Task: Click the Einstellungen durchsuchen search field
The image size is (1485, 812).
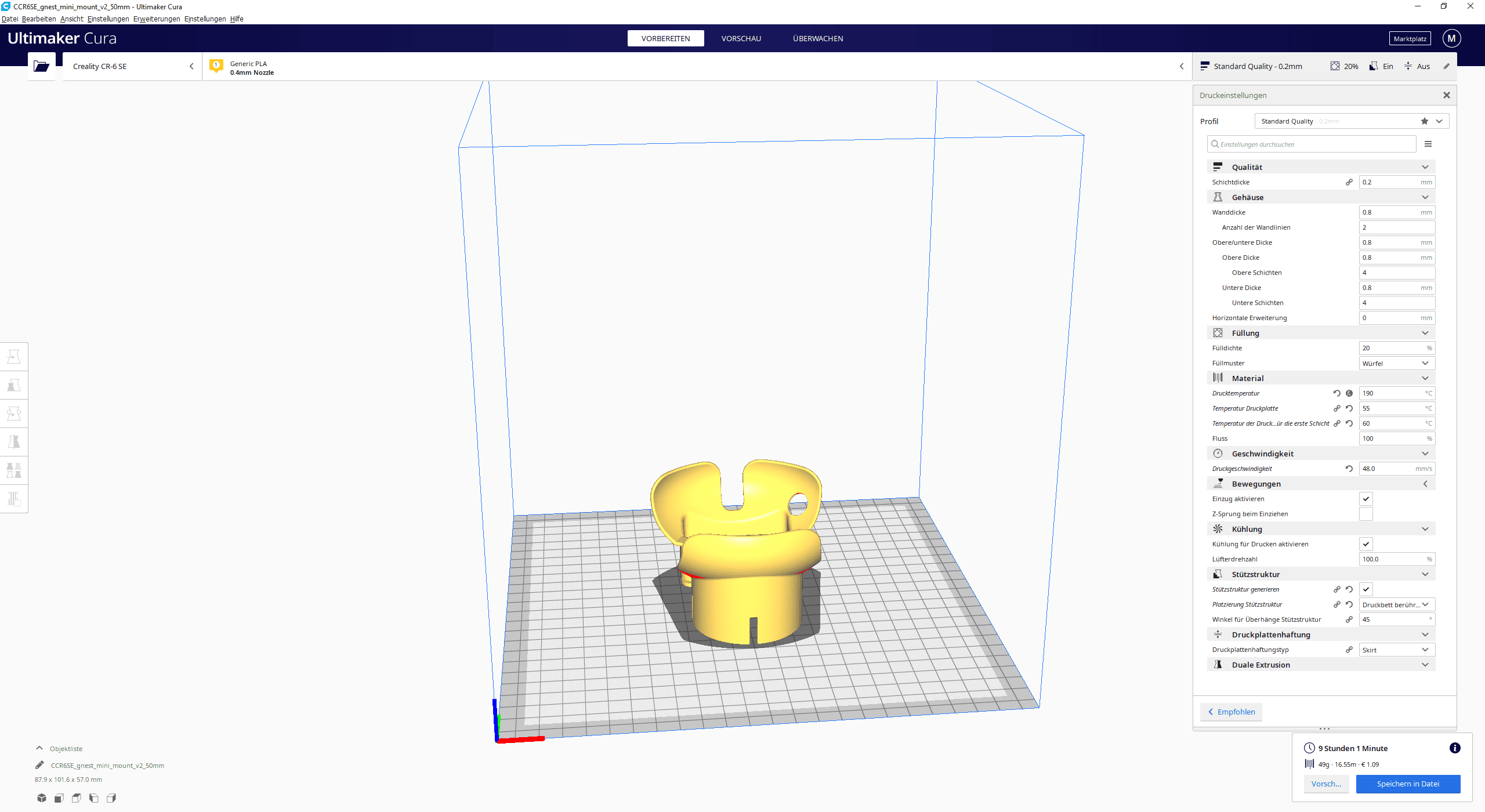Action: pos(1312,144)
